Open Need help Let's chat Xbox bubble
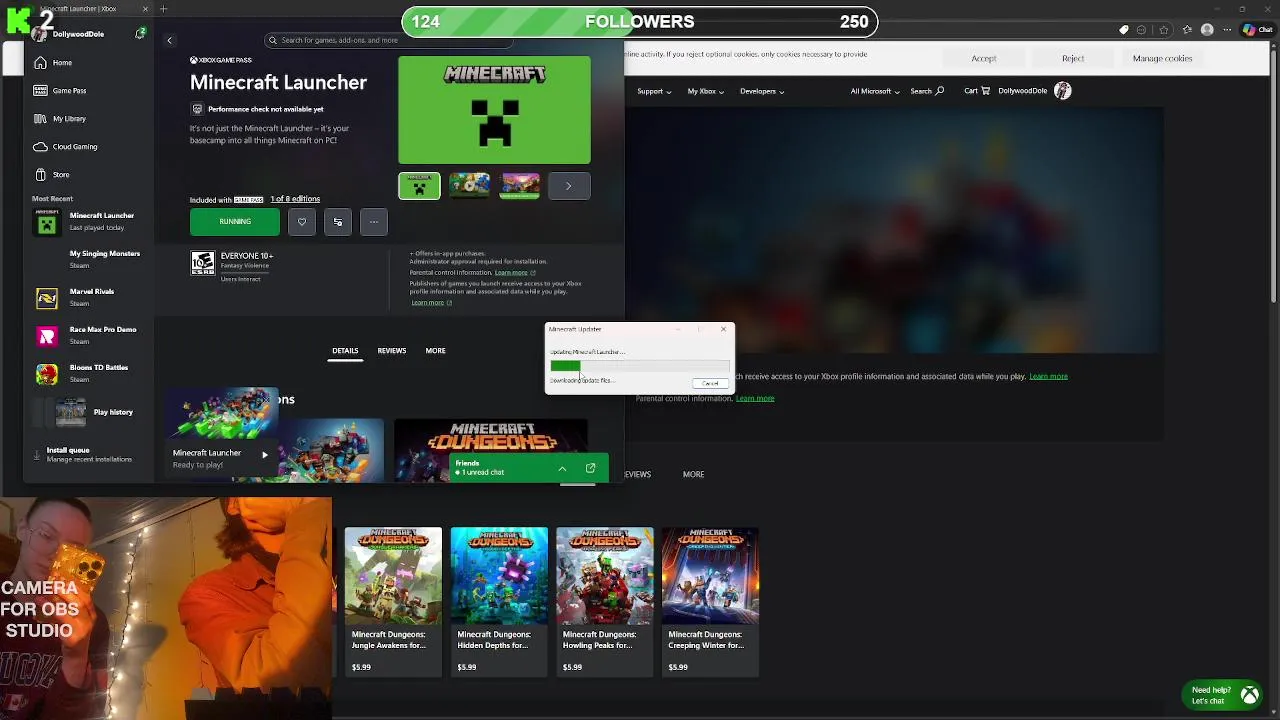This screenshot has height=720, width=1280. pyautogui.click(x=1223, y=695)
